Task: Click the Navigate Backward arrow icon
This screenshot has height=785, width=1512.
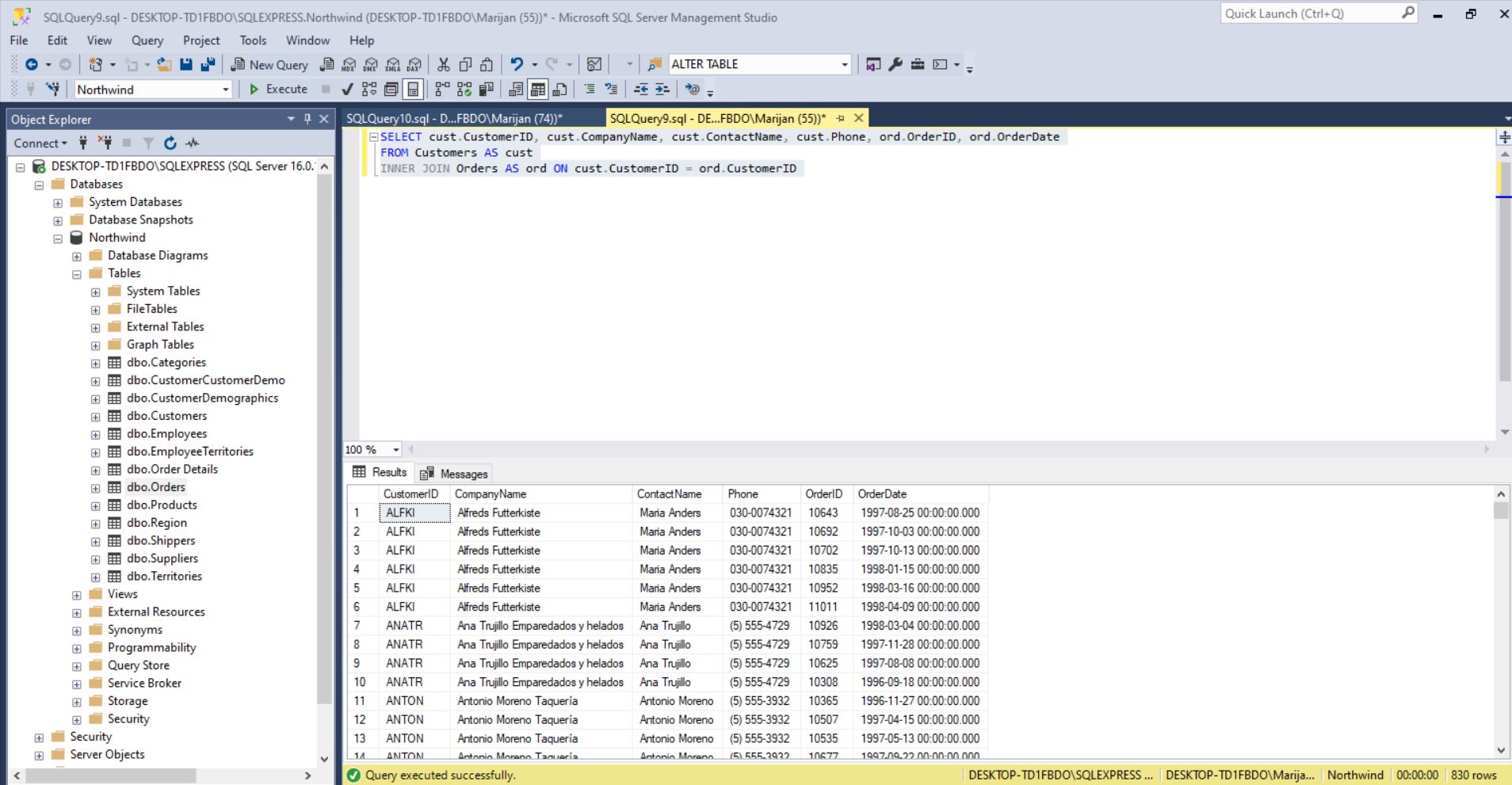Action: click(32, 64)
